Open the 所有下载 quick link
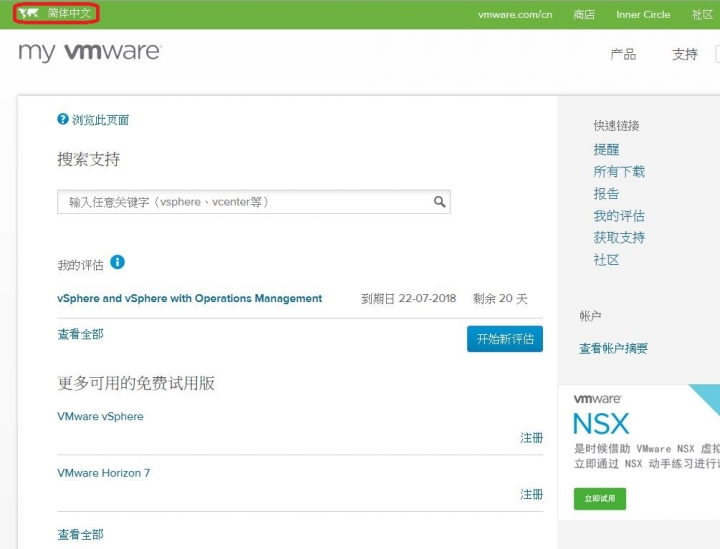Viewport: 720px width, 549px height. 619,172
